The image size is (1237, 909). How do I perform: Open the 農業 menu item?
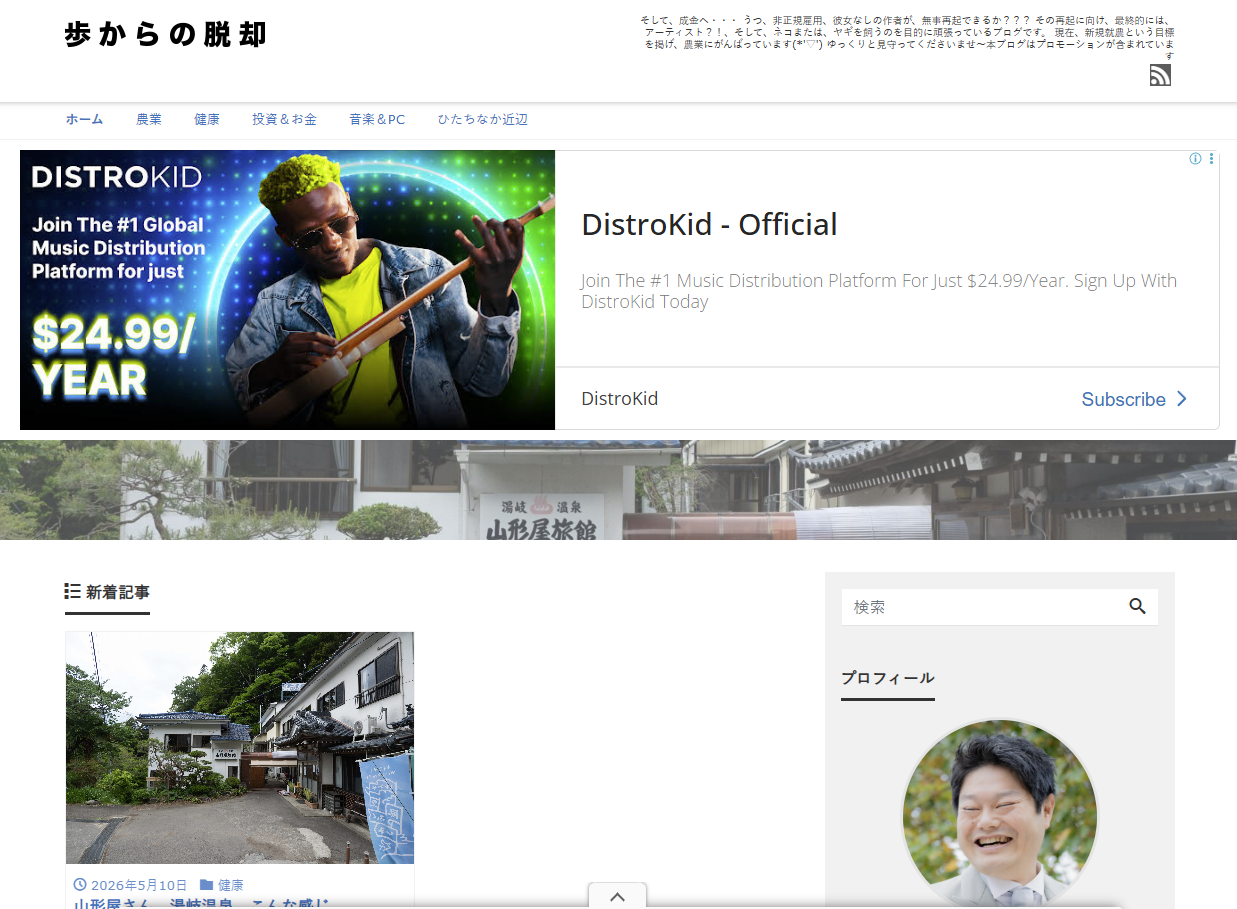click(x=149, y=119)
